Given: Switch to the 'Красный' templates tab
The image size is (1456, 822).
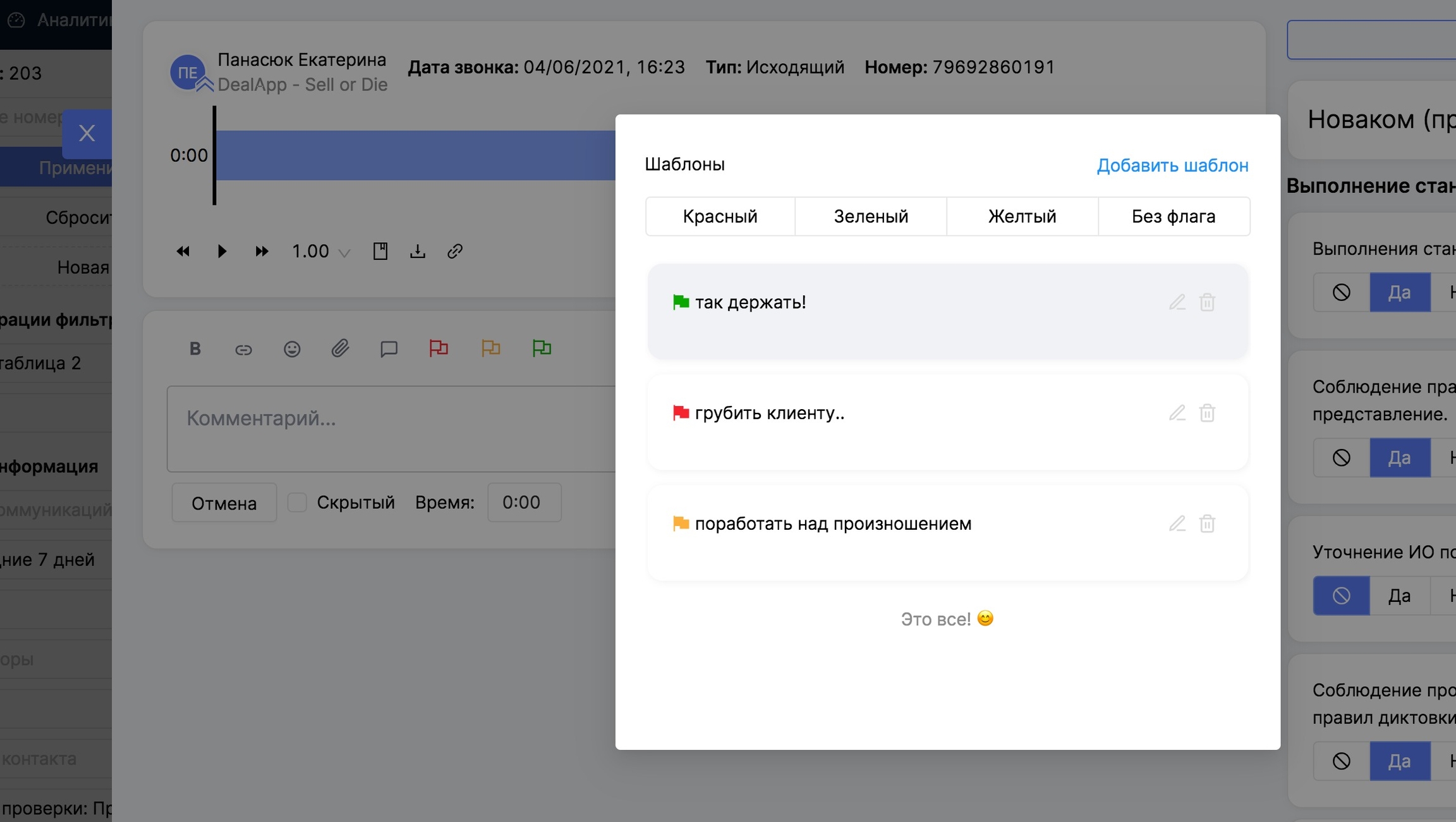Looking at the screenshot, I should coord(720,216).
